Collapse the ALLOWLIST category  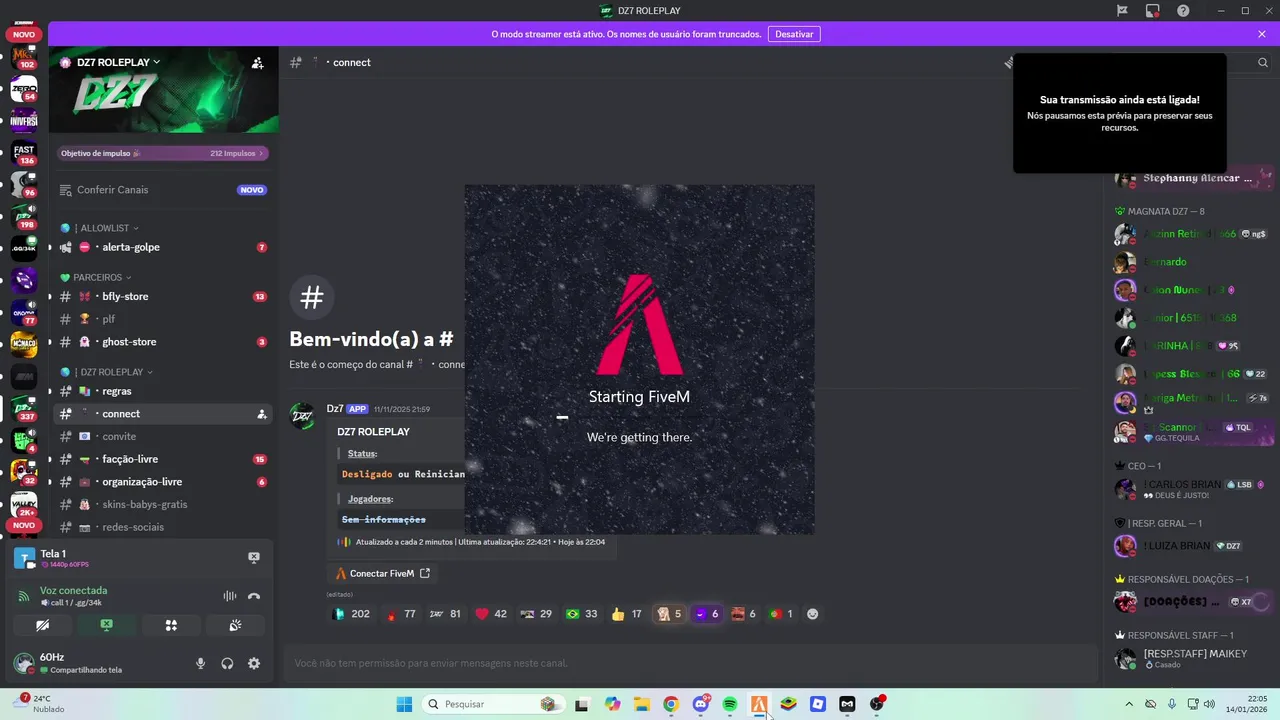coord(106,228)
